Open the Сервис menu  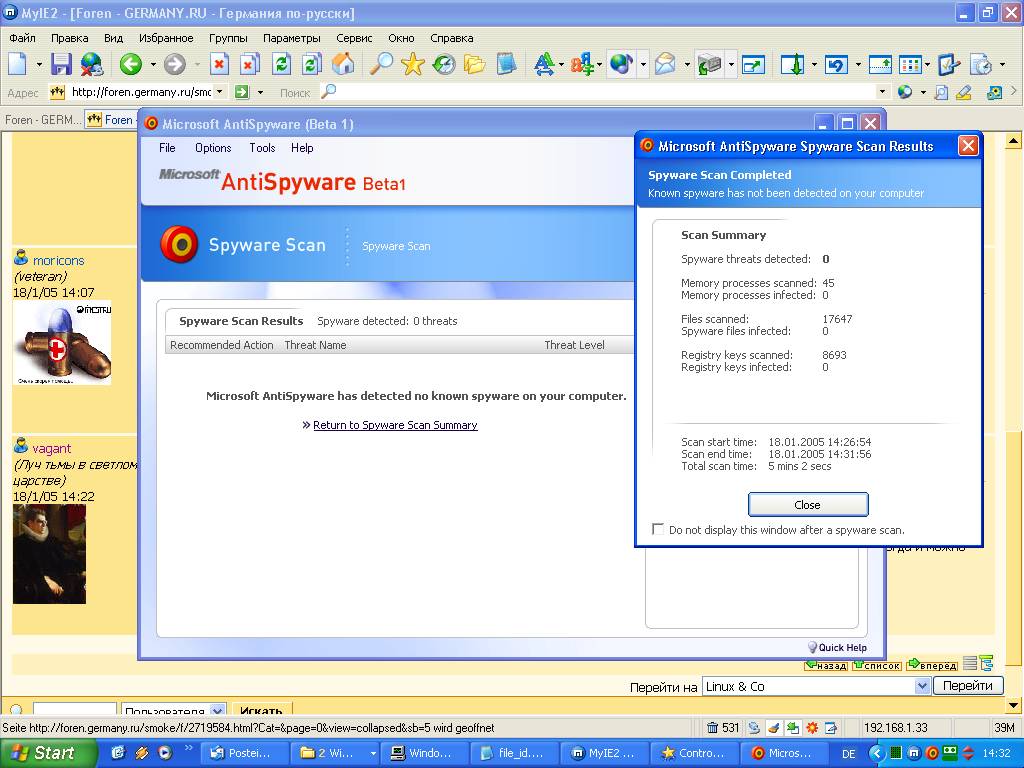point(354,38)
